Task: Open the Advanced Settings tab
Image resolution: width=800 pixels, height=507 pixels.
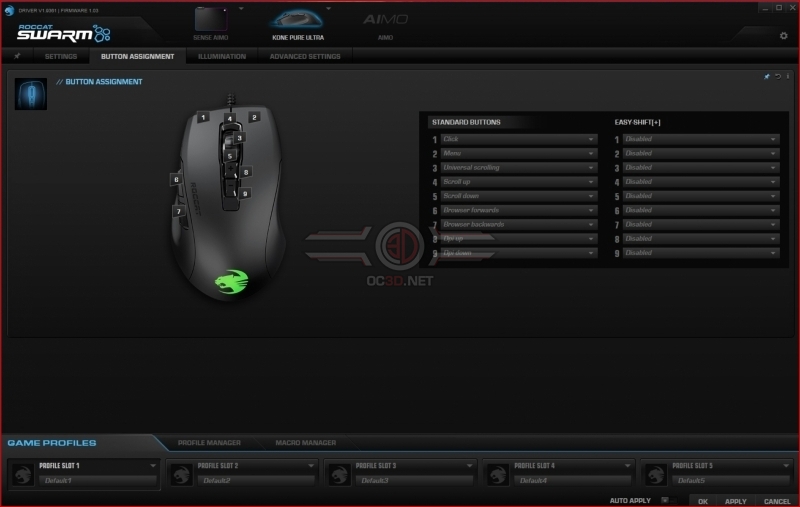Action: coord(305,56)
